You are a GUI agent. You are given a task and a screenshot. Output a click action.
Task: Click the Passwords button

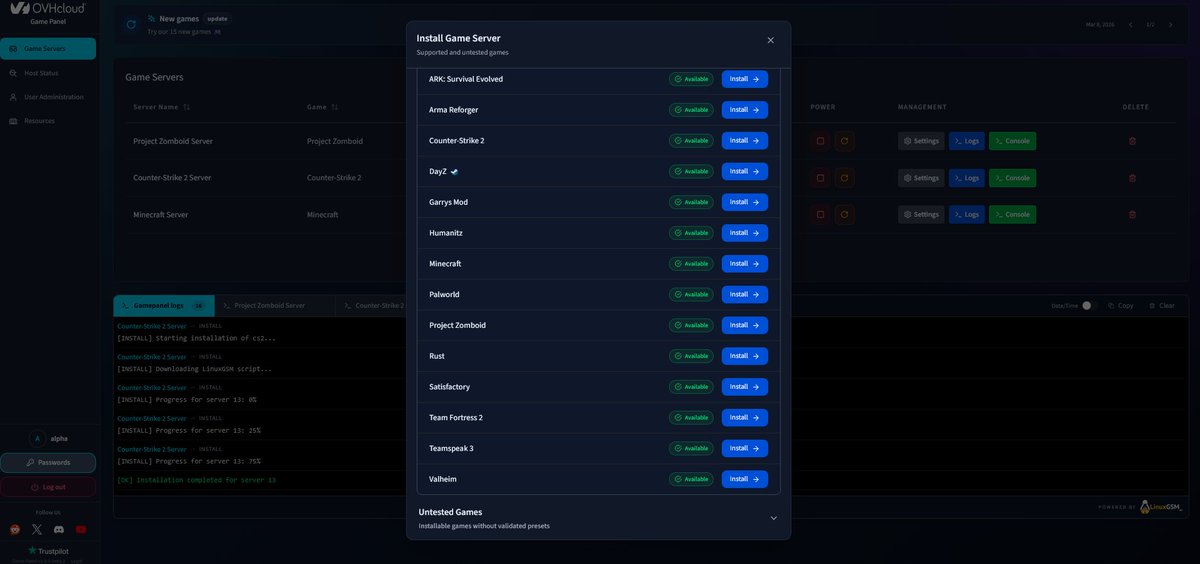[48, 463]
